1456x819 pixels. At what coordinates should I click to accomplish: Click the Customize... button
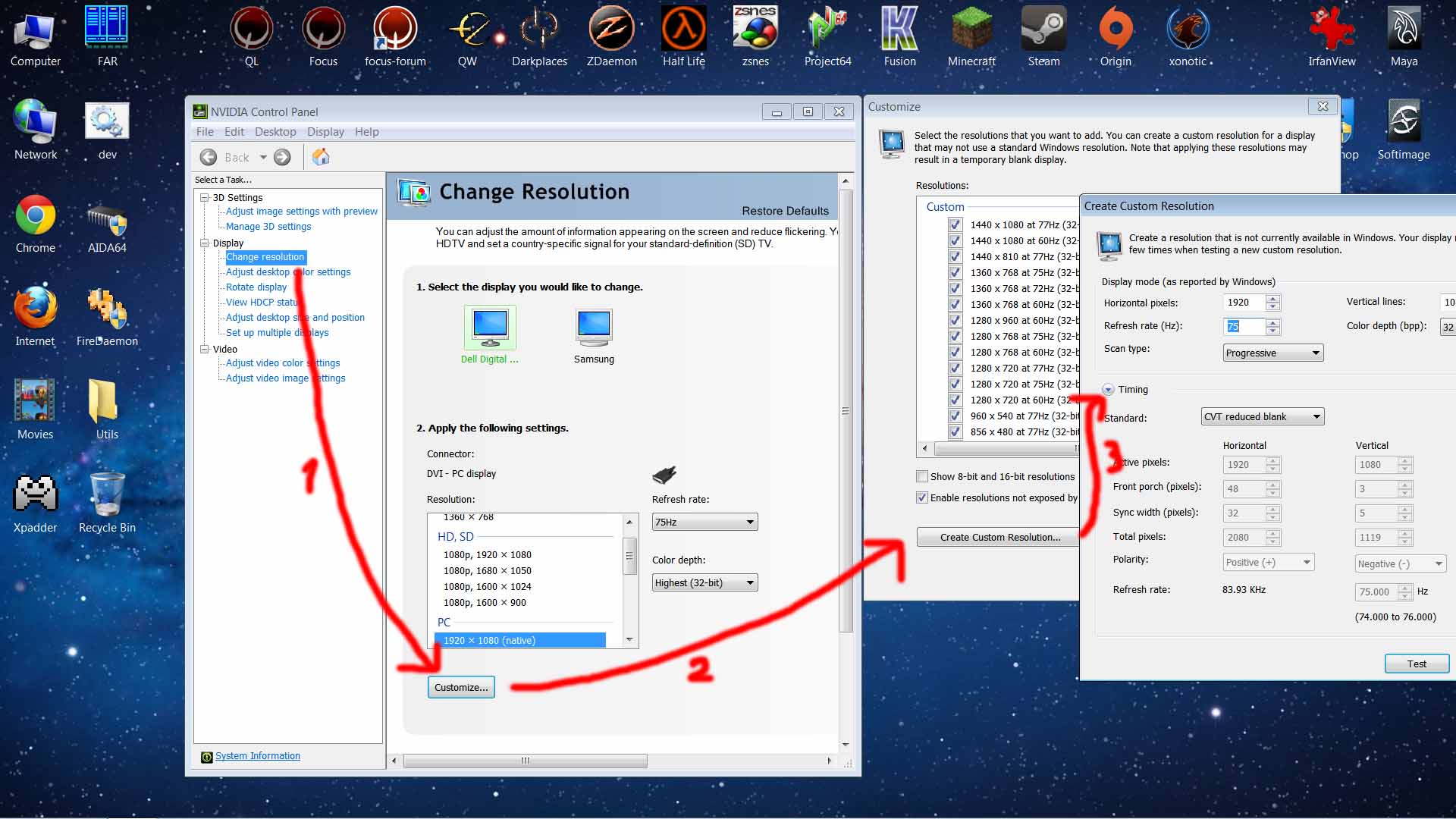[x=460, y=687]
